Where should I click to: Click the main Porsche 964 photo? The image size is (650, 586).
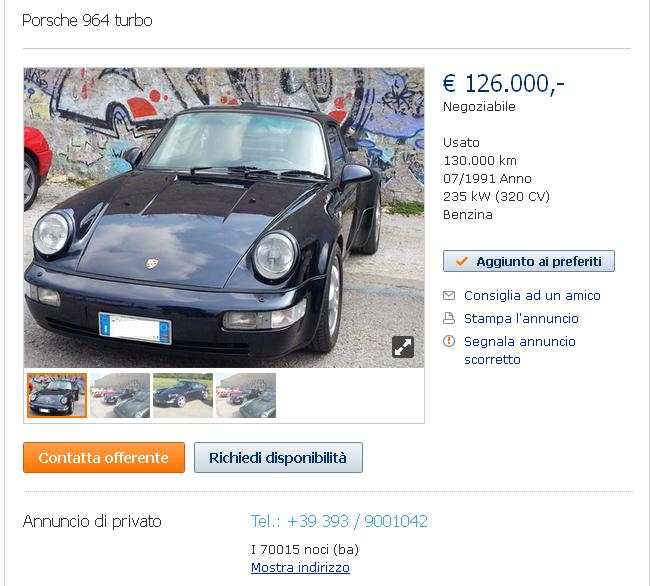point(224,218)
